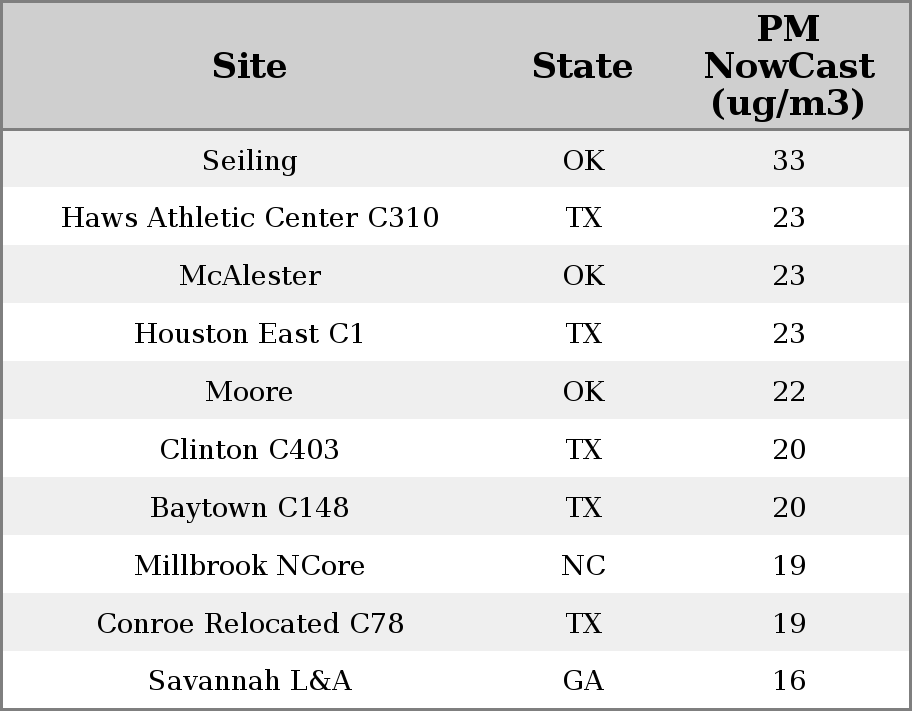Click the Site column header
The height and width of the screenshot is (711, 912).
pyautogui.click(x=250, y=66)
